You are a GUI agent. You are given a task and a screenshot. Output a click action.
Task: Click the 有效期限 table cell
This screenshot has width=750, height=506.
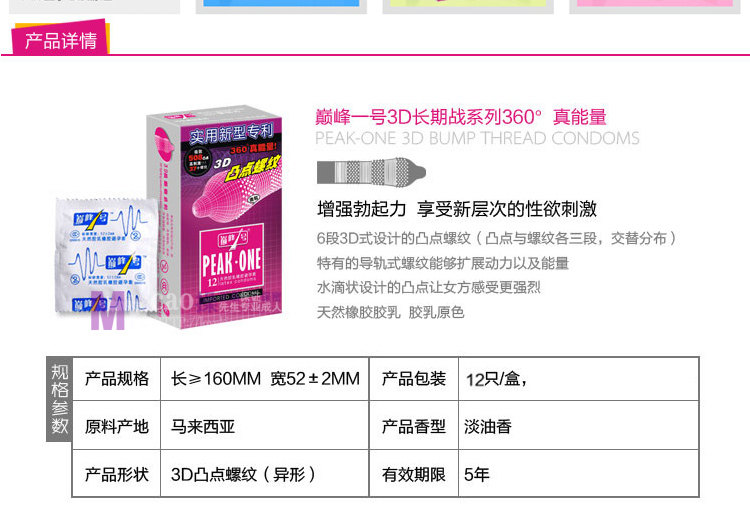pyautogui.click(x=414, y=474)
